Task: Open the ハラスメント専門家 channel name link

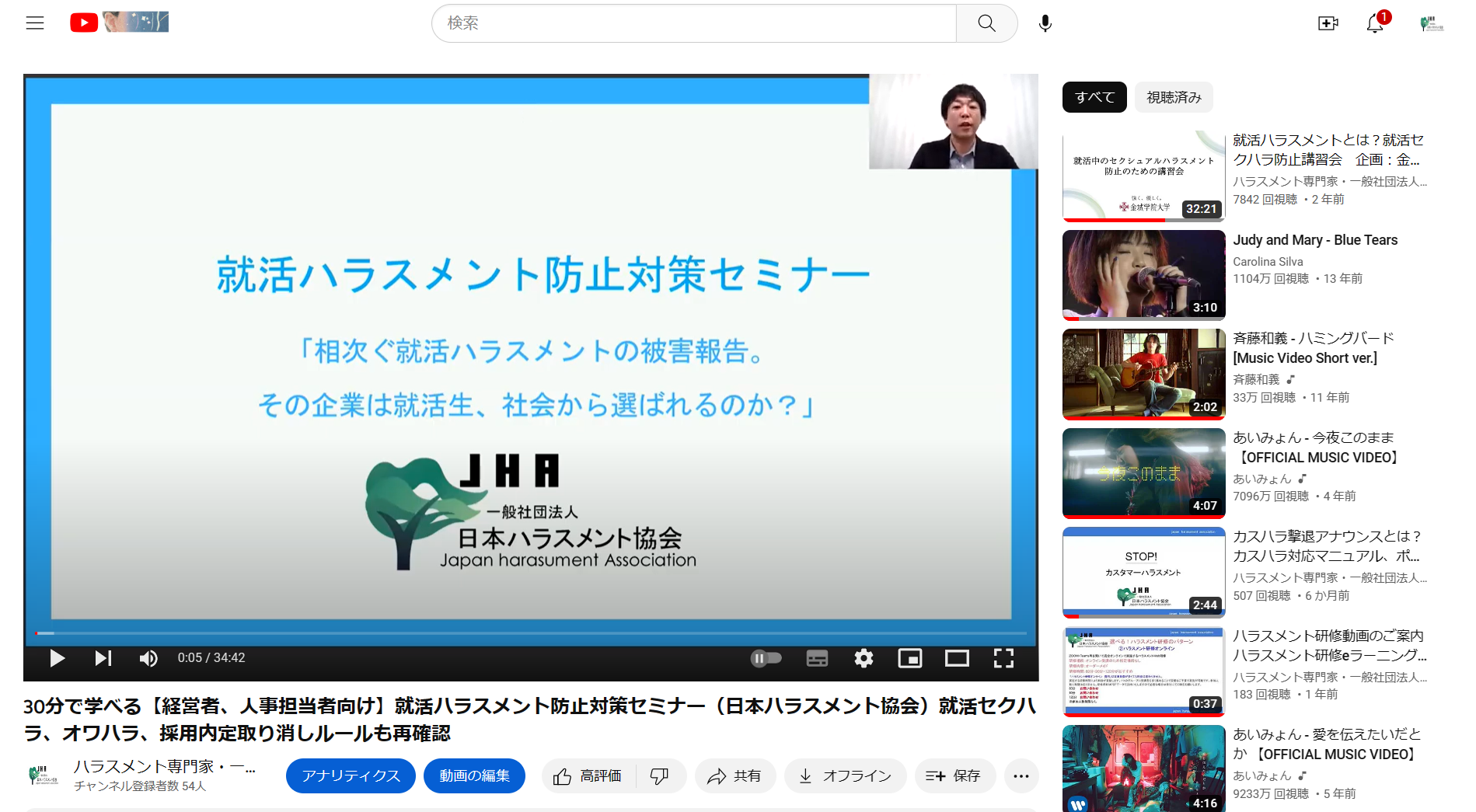Action: point(164,766)
